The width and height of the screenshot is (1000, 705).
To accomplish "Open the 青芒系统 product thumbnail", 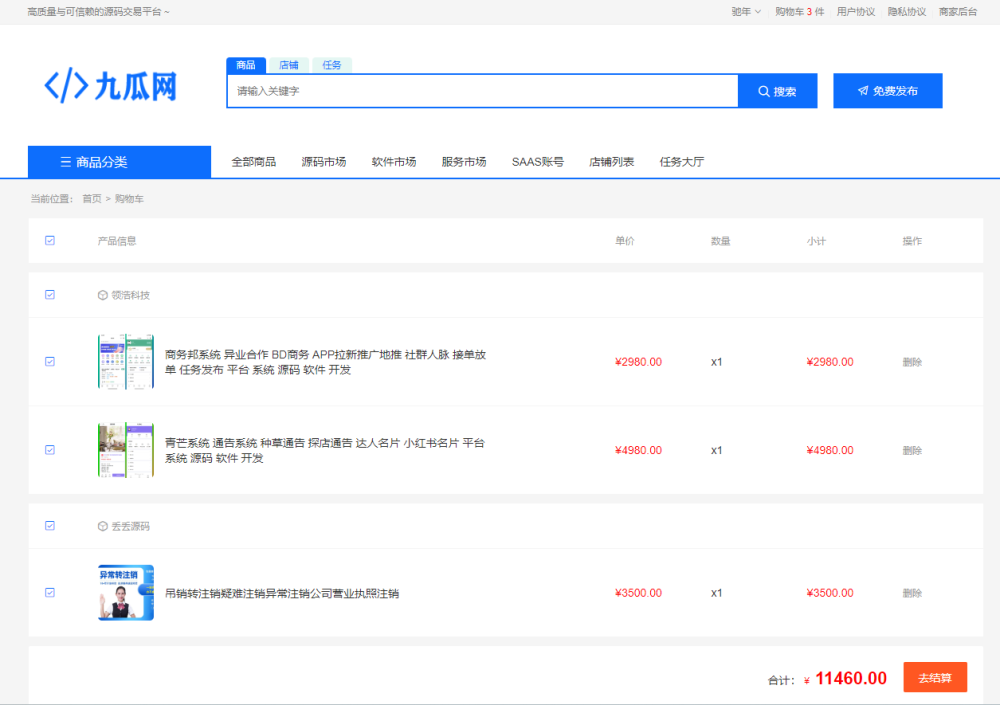I will [x=126, y=450].
